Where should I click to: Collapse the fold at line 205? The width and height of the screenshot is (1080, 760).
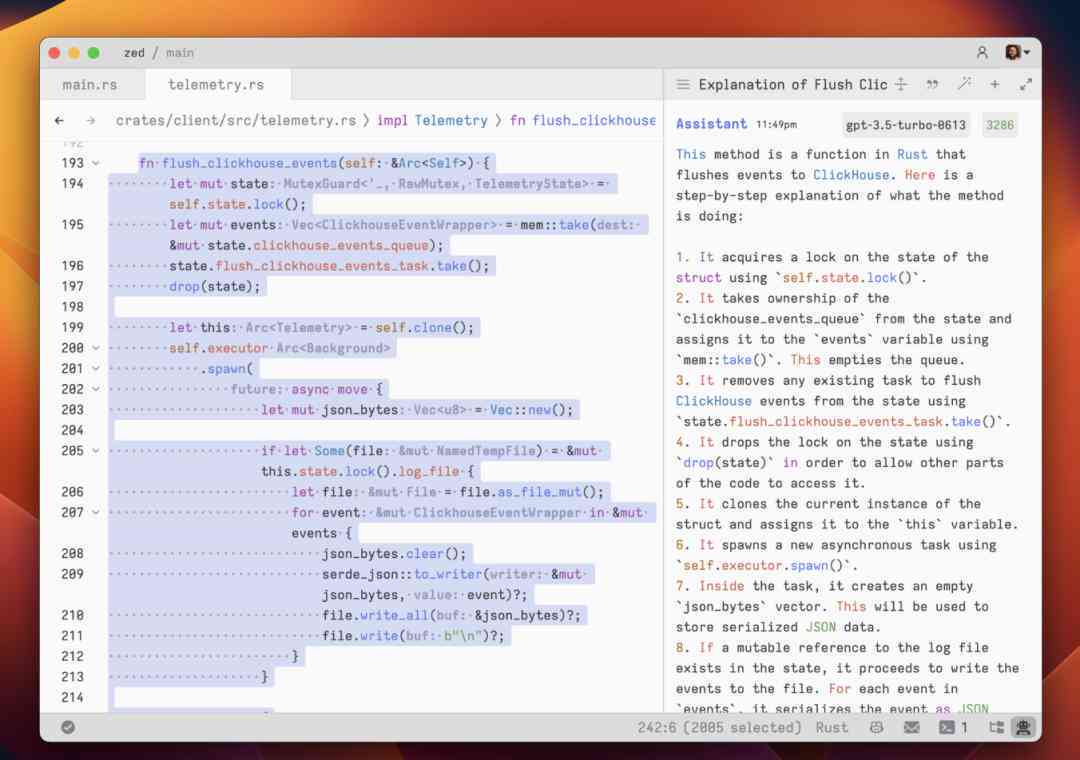96,451
